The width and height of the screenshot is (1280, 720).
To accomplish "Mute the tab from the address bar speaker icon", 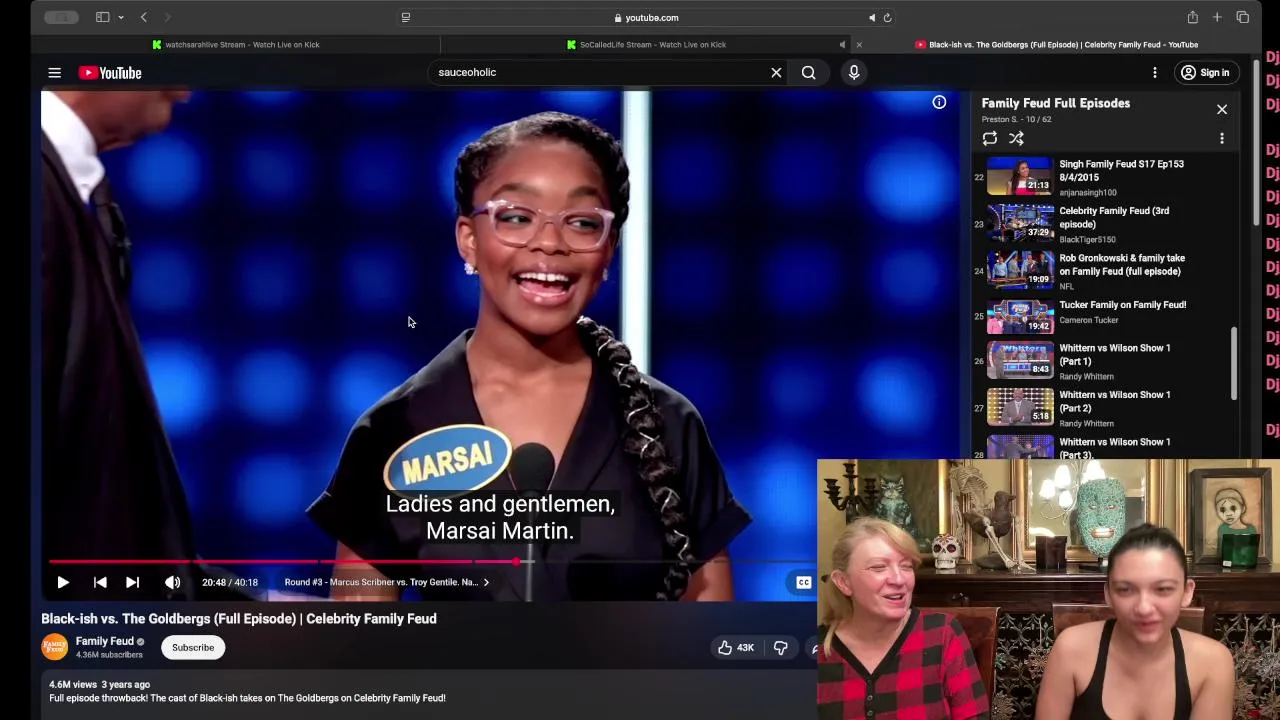I will (872, 17).
